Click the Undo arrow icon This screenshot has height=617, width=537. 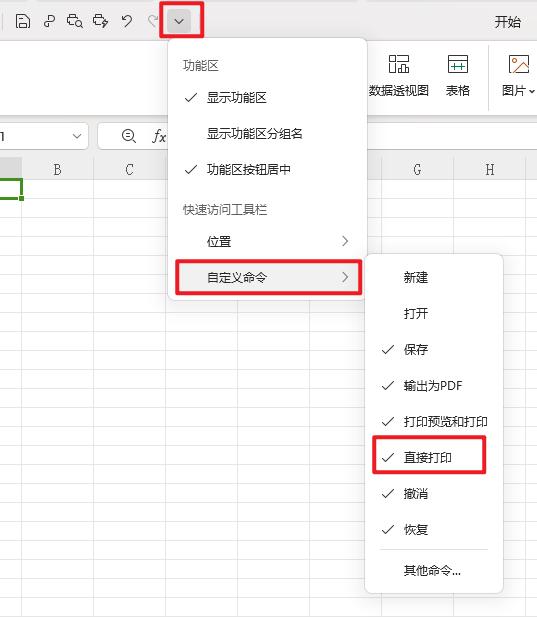click(x=127, y=21)
